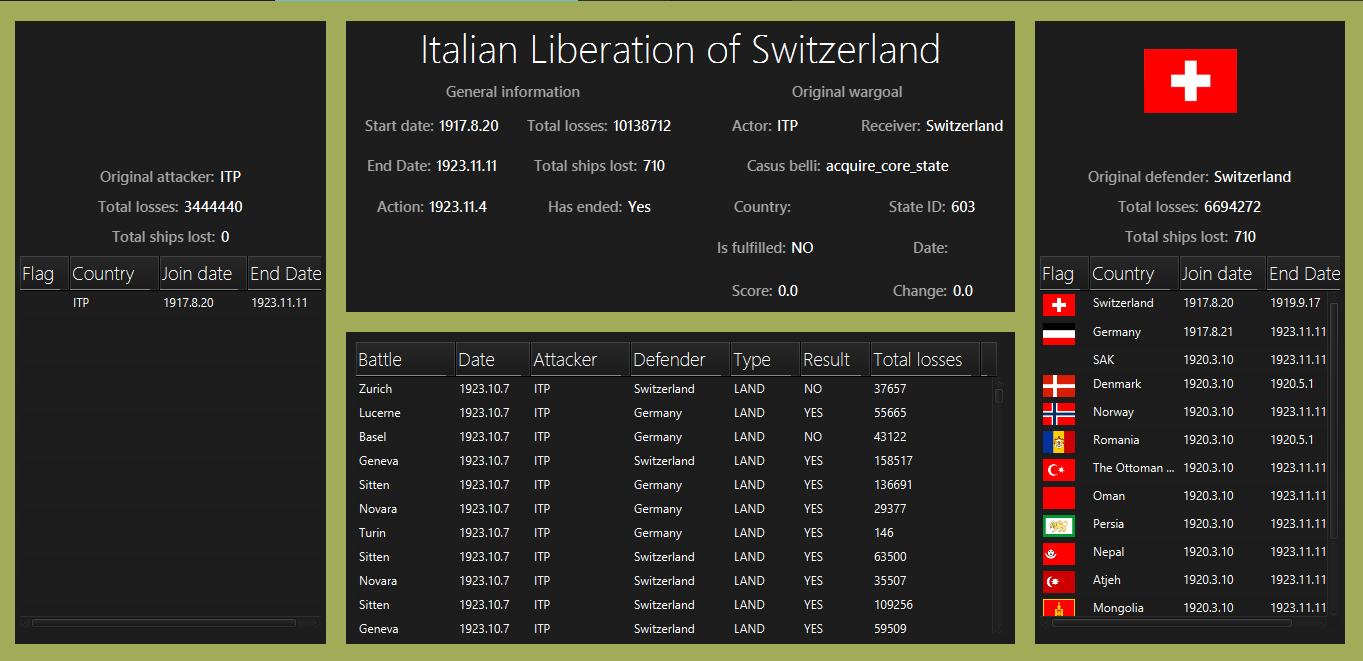
Task: Sort battles by Type column header
Action: point(765,359)
